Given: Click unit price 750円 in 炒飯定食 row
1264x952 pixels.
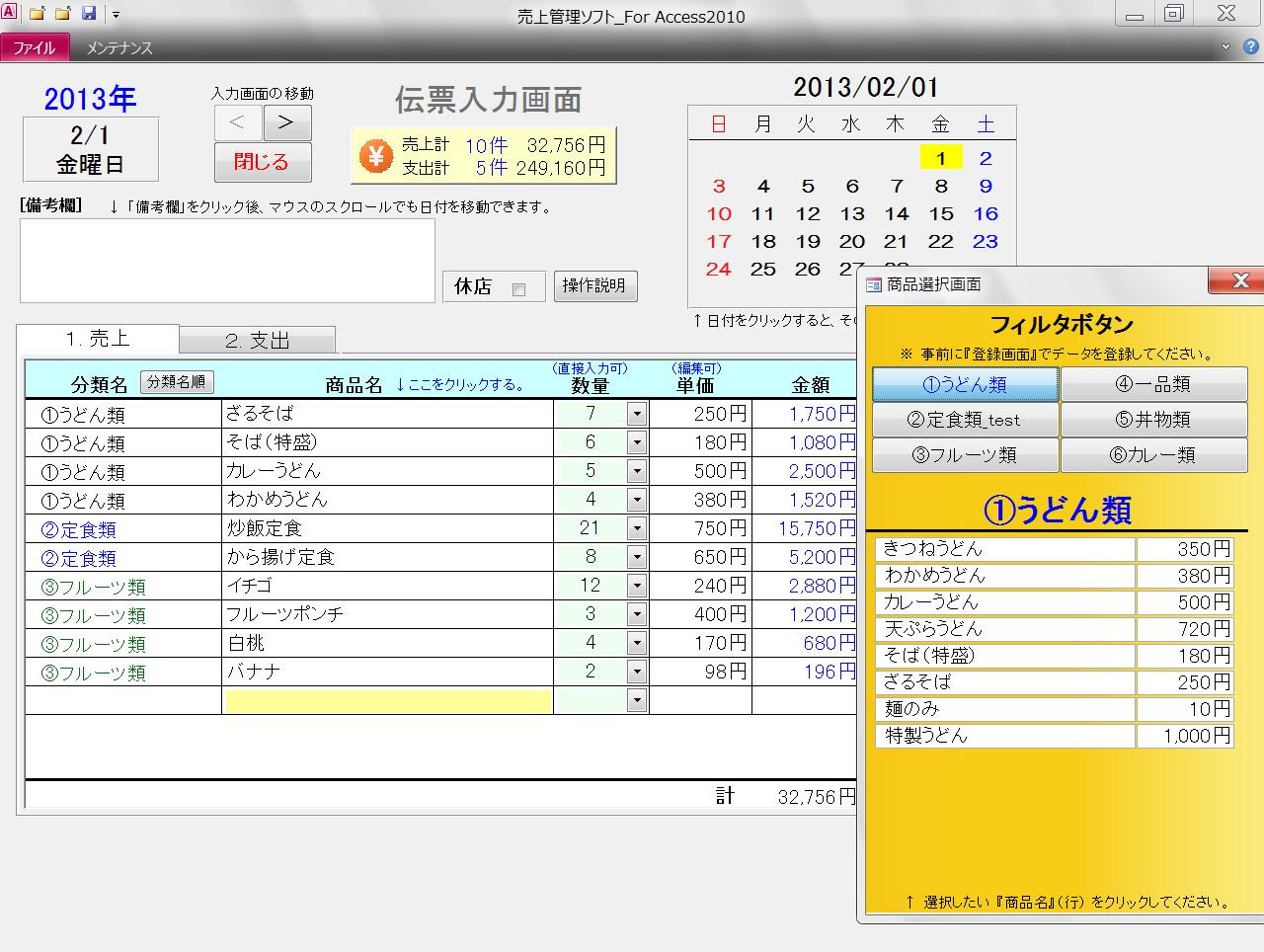Looking at the screenshot, I should (701, 528).
